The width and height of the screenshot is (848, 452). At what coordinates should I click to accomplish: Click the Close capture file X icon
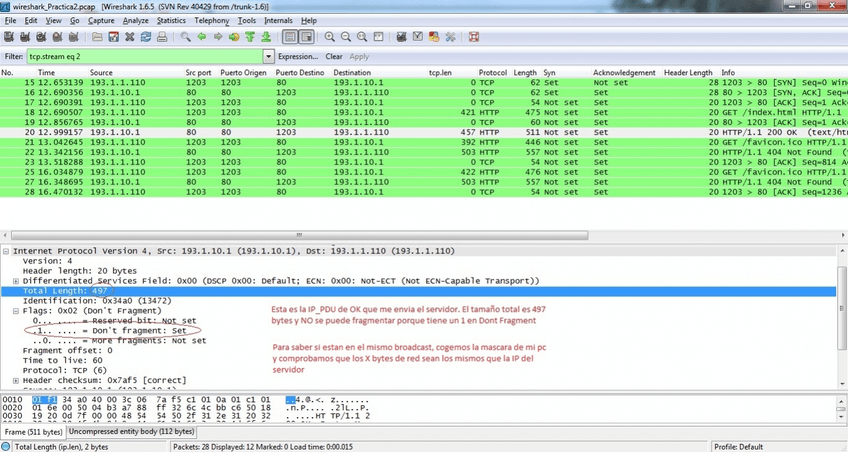coord(130,37)
